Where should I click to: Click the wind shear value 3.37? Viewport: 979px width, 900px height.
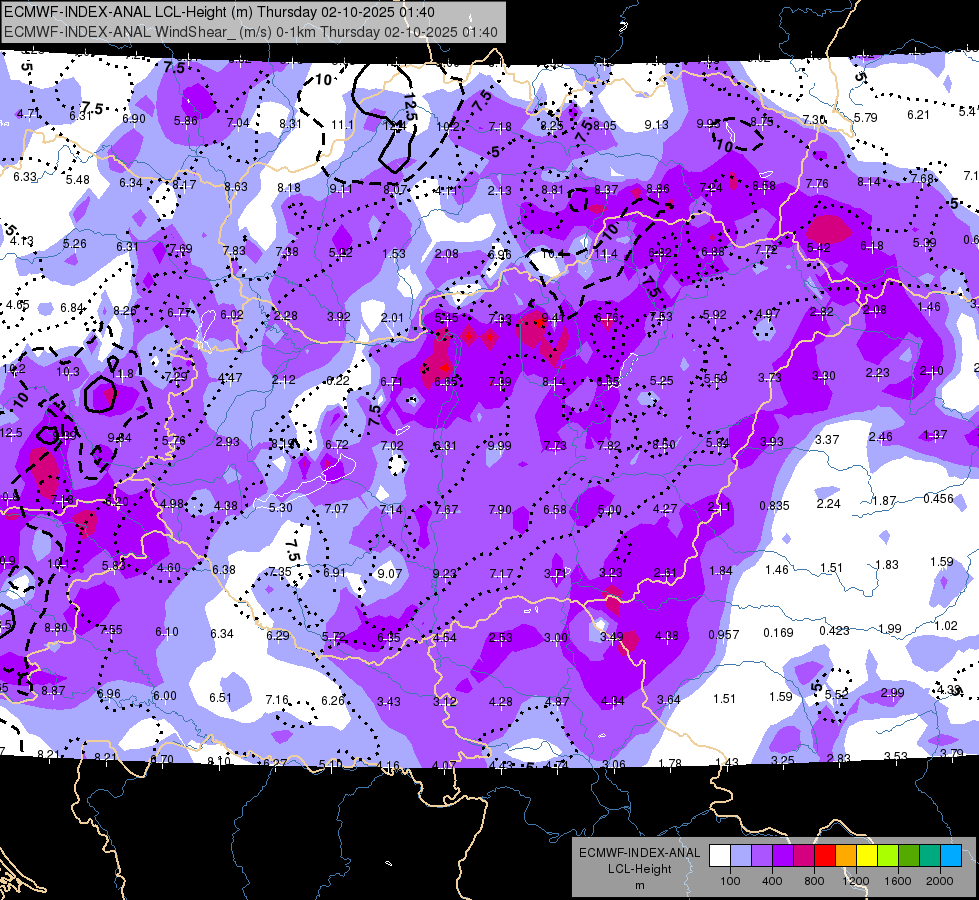click(x=827, y=440)
